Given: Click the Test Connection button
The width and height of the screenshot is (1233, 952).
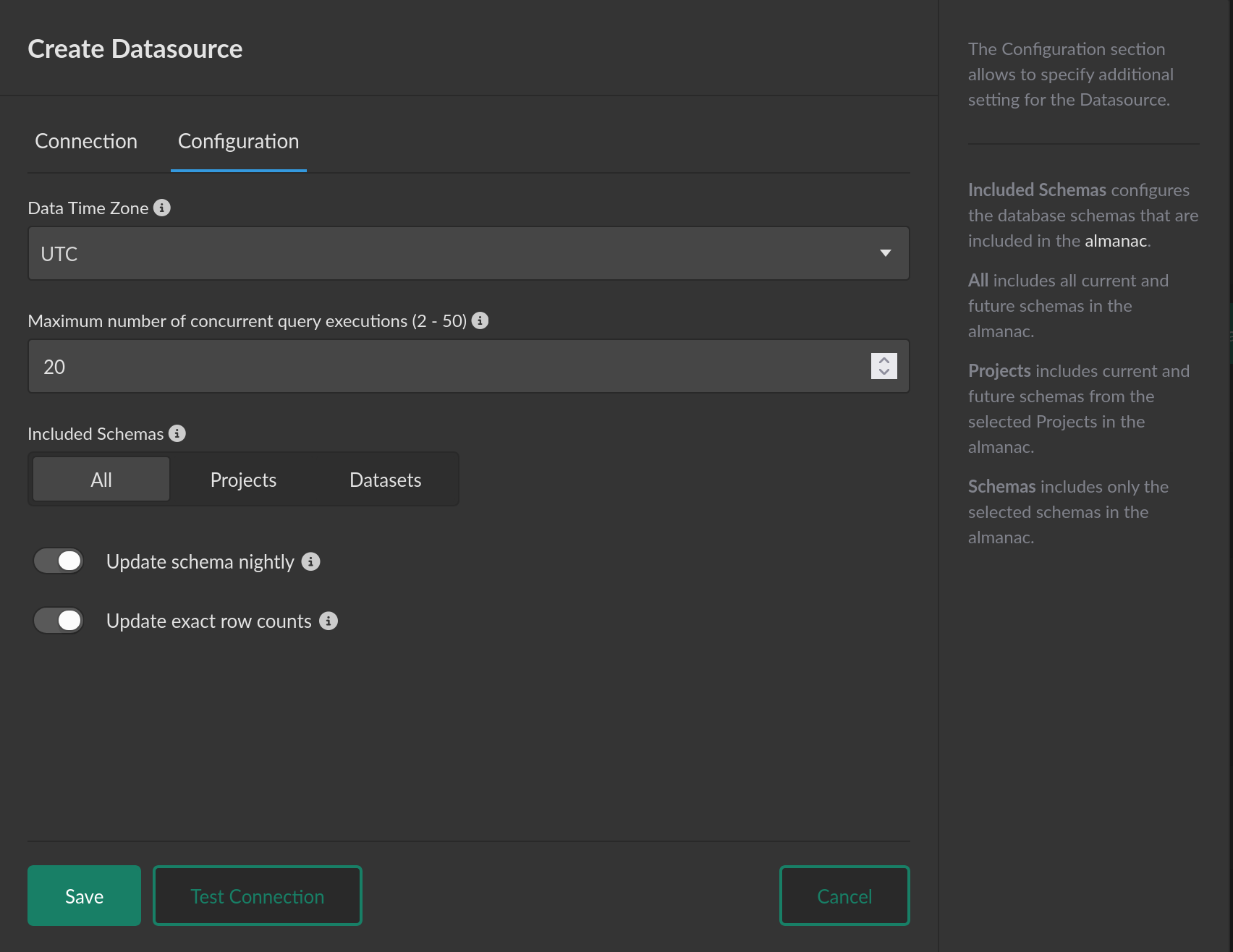Looking at the screenshot, I should pos(258,896).
